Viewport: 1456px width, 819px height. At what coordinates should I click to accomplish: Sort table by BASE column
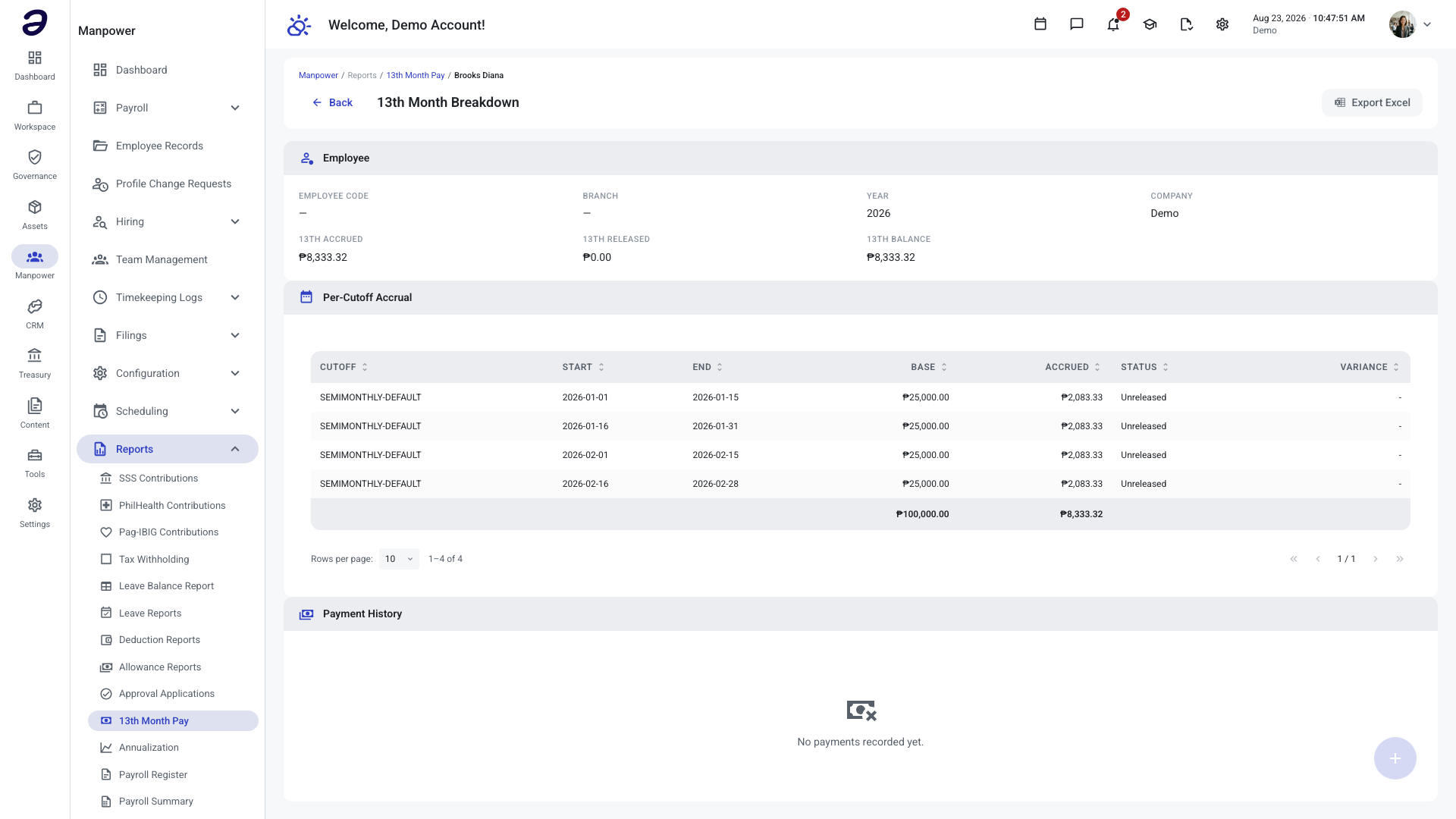tap(929, 367)
